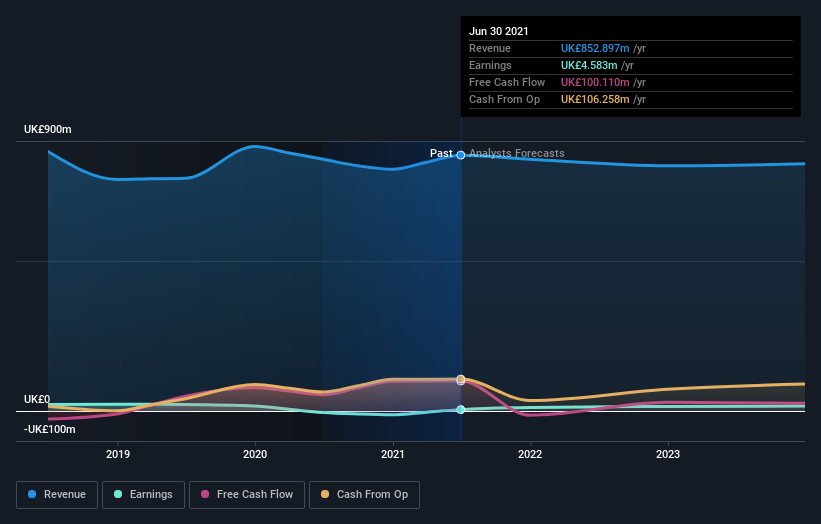This screenshot has height=524, width=821.
Task: Click the UK£100.110m free cash flow value
Action: tap(595, 82)
